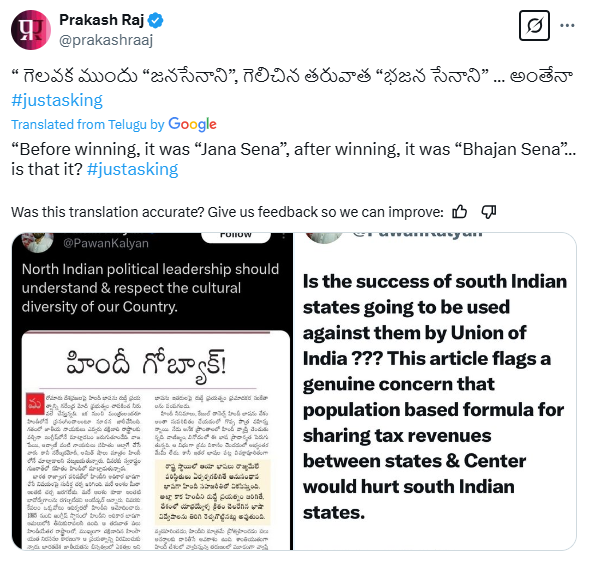Open the @prakashraaj handle

point(106,40)
